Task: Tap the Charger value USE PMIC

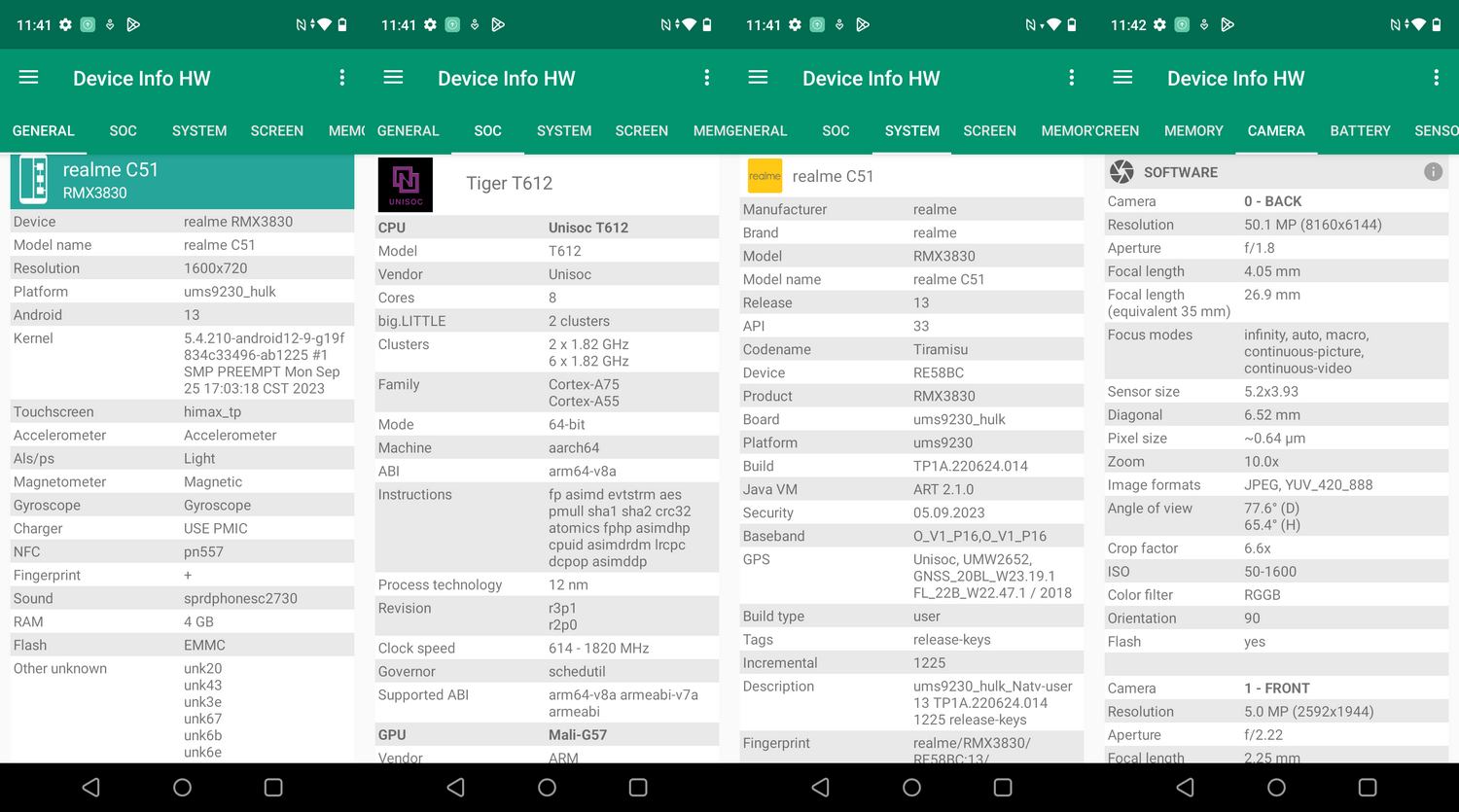Action: (215, 529)
